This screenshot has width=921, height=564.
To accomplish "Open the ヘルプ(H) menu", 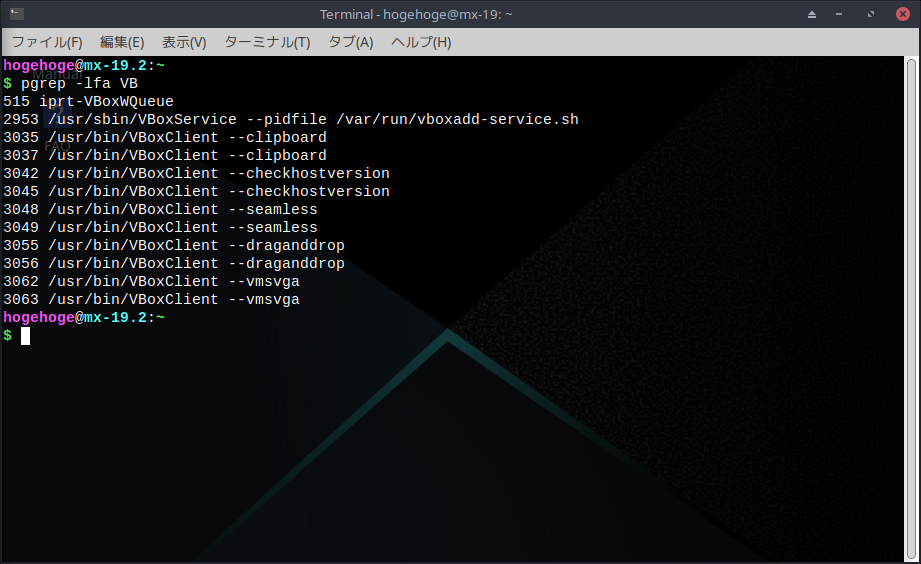I will (x=421, y=42).
